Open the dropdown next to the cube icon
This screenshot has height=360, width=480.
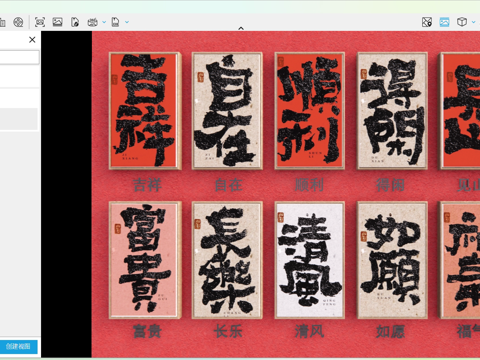[474, 22]
